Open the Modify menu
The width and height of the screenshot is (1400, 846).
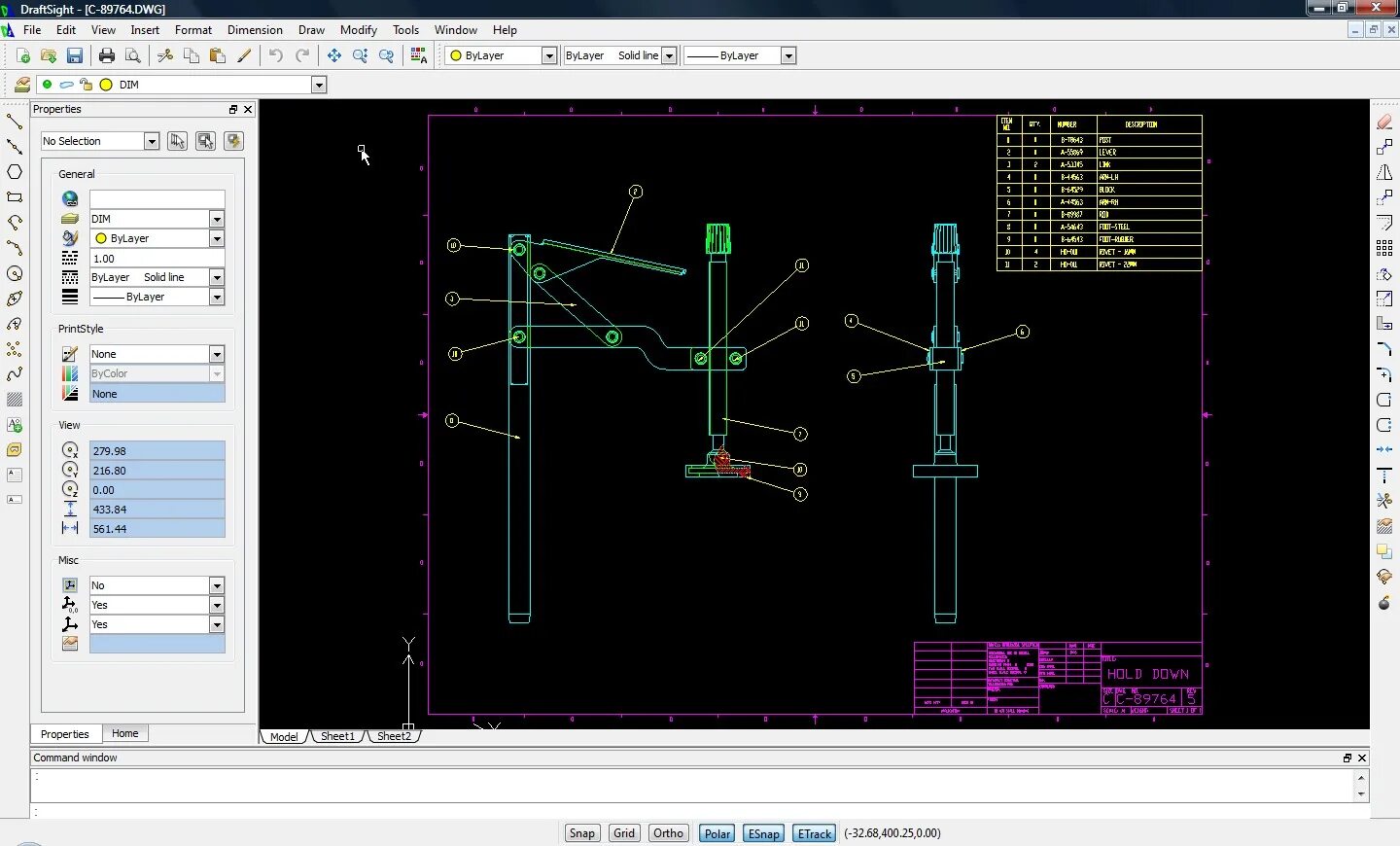pos(358,30)
